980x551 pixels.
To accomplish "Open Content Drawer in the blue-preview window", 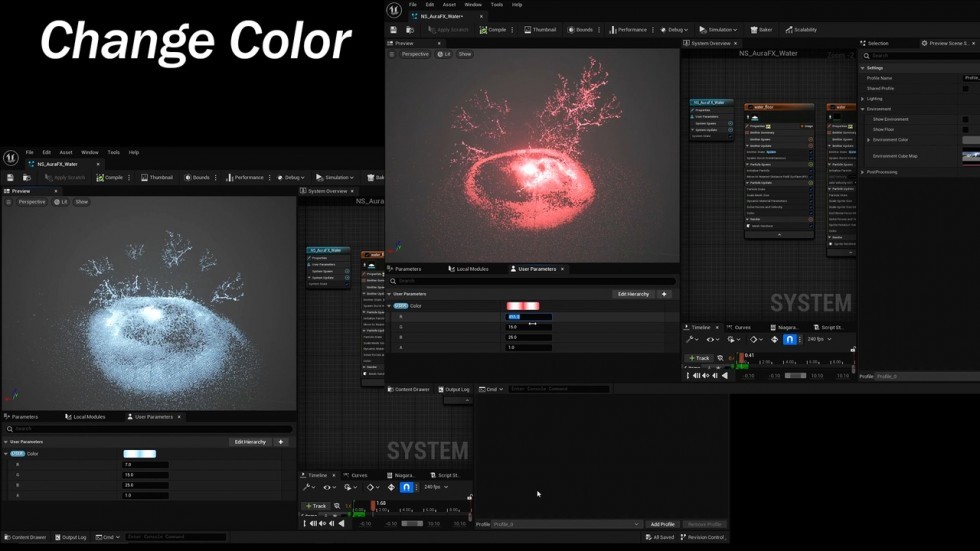I will click(25, 537).
